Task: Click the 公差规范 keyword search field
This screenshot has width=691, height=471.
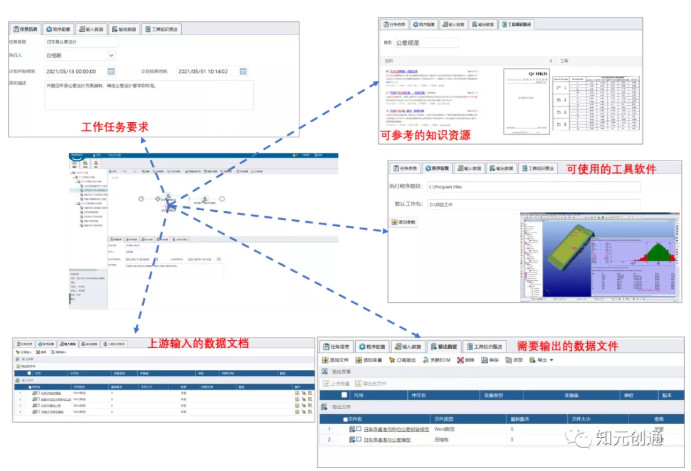Action: click(426, 43)
